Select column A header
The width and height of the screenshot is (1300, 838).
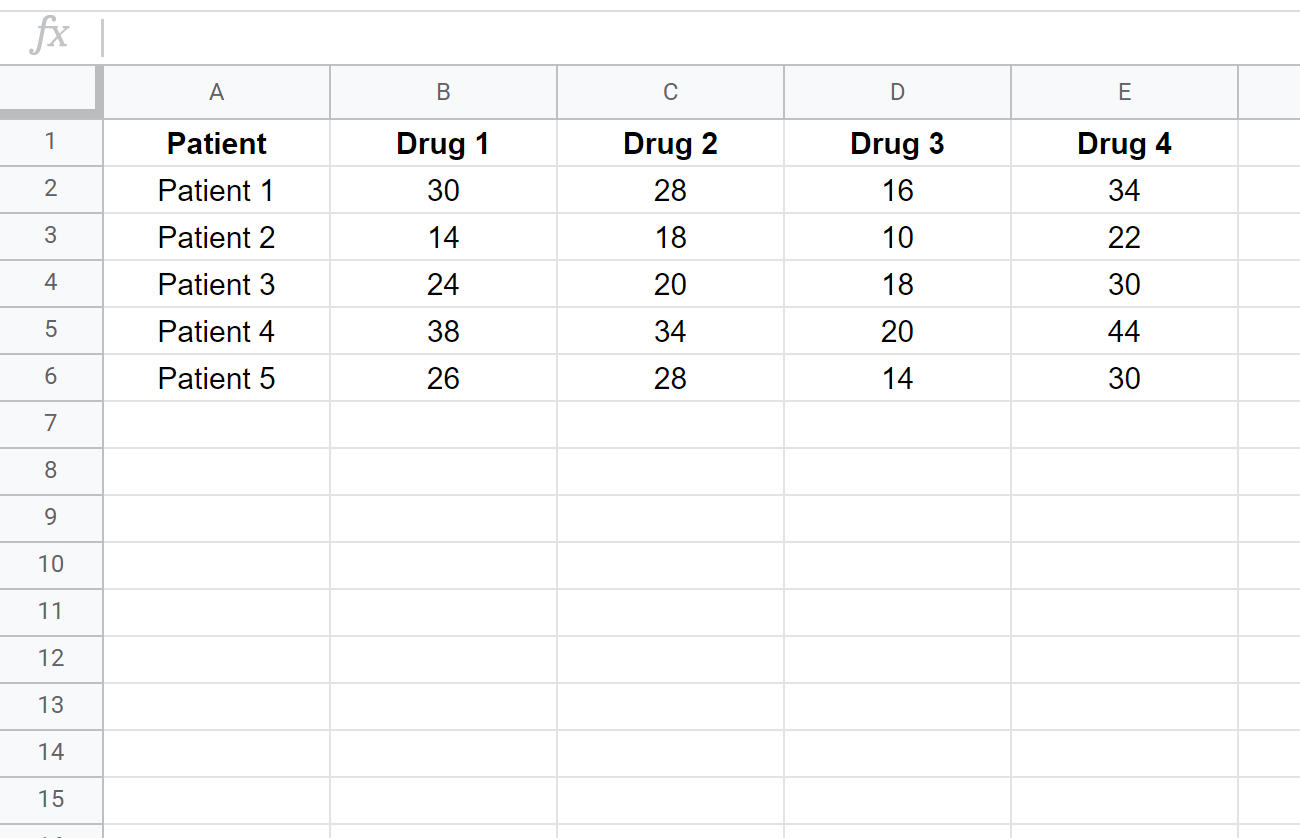pyautogui.click(x=217, y=92)
